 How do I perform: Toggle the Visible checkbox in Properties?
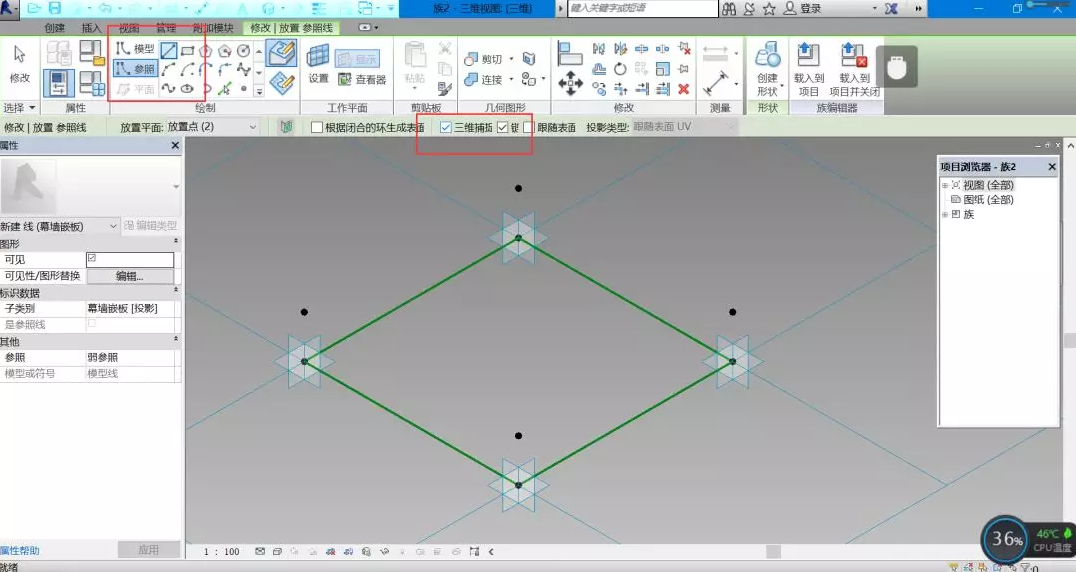pyautogui.click(x=92, y=259)
